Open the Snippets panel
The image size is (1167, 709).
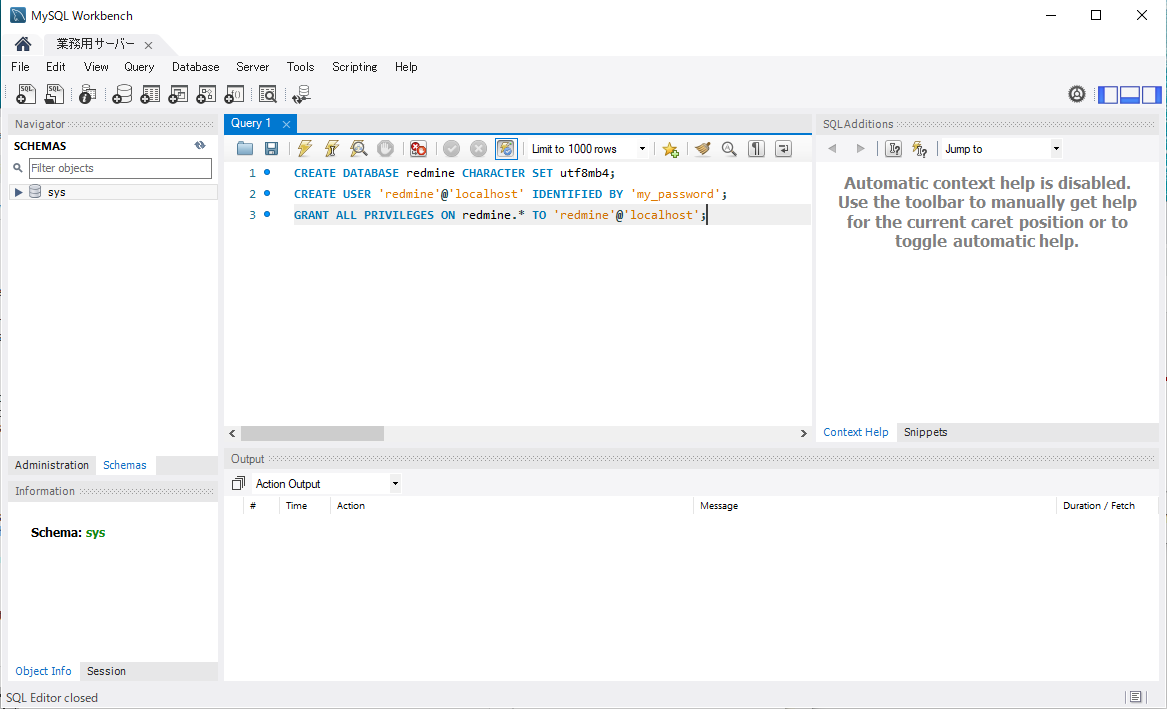(924, 432)
